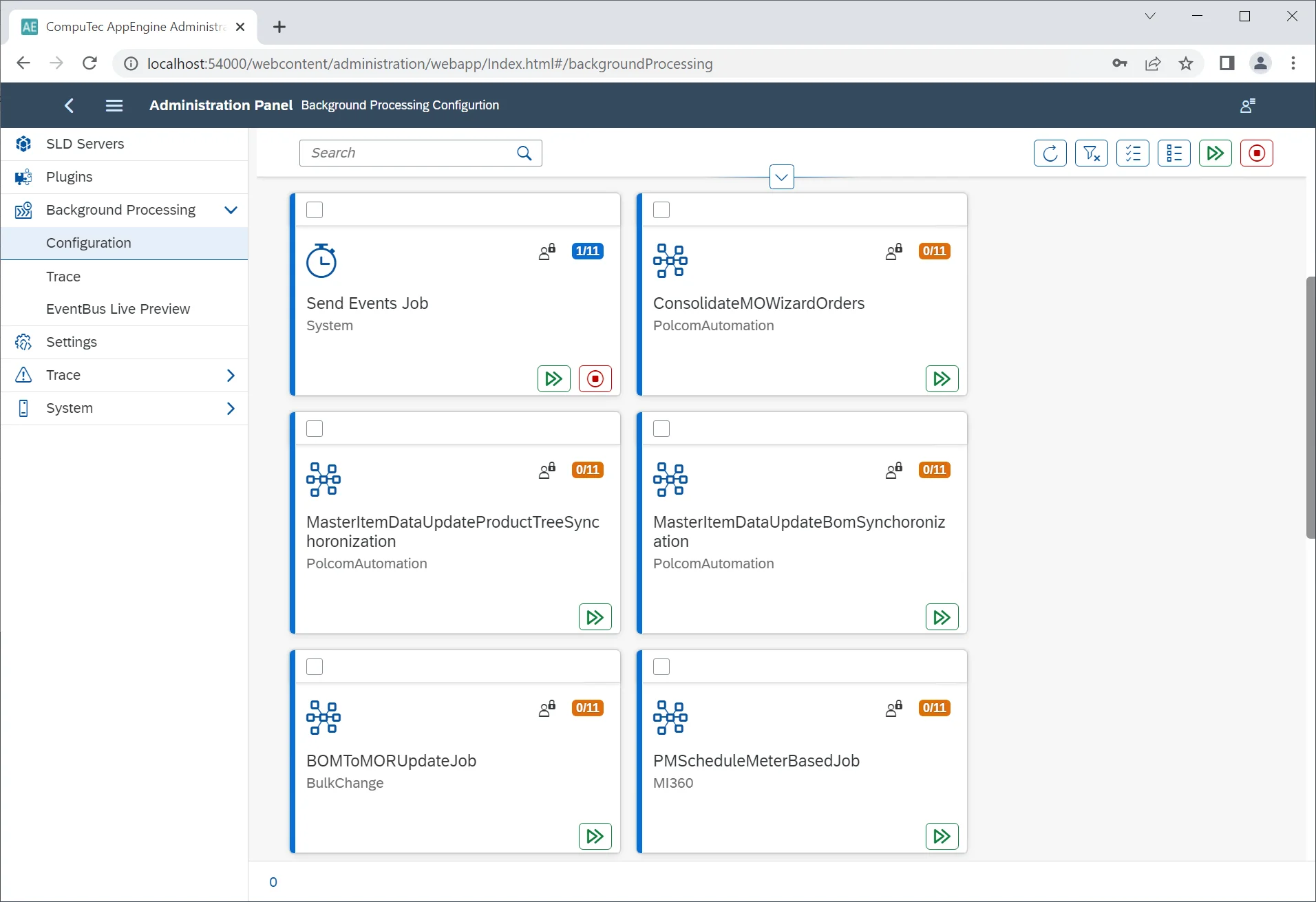Click the refresh icon in the toolbar
The height and width of the screenshot is (902, 1316).
coord(1050,153)
